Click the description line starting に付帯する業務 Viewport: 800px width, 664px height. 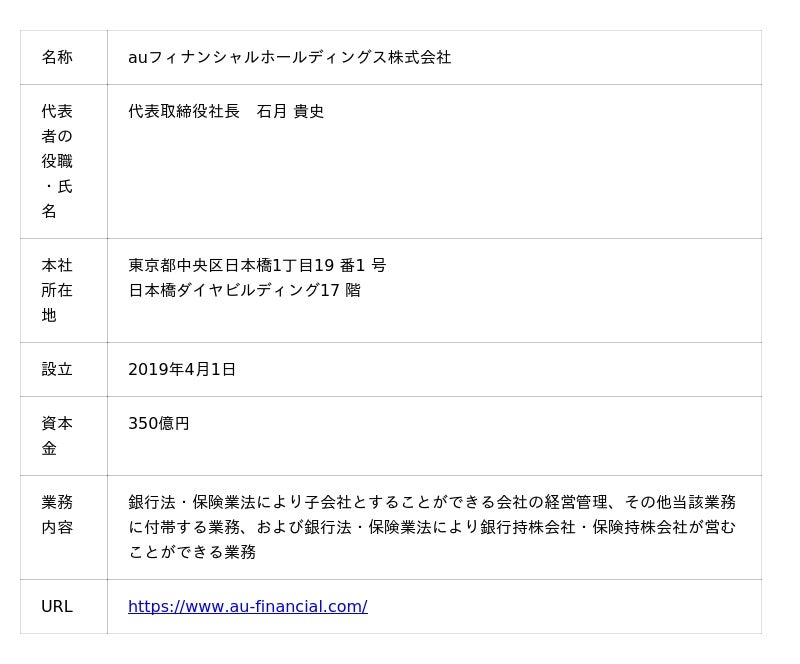click(431, 527)
